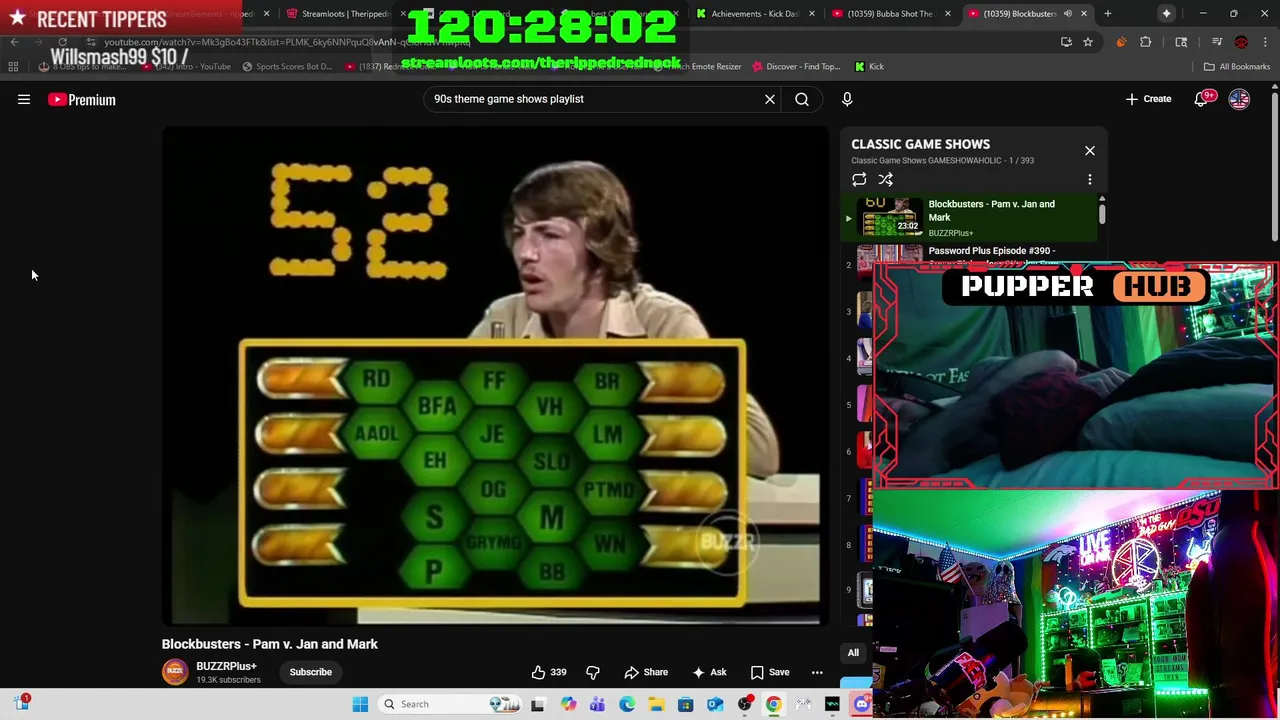
Task: Open the YouTube guide hamburger menu
Action: (24, 99)
